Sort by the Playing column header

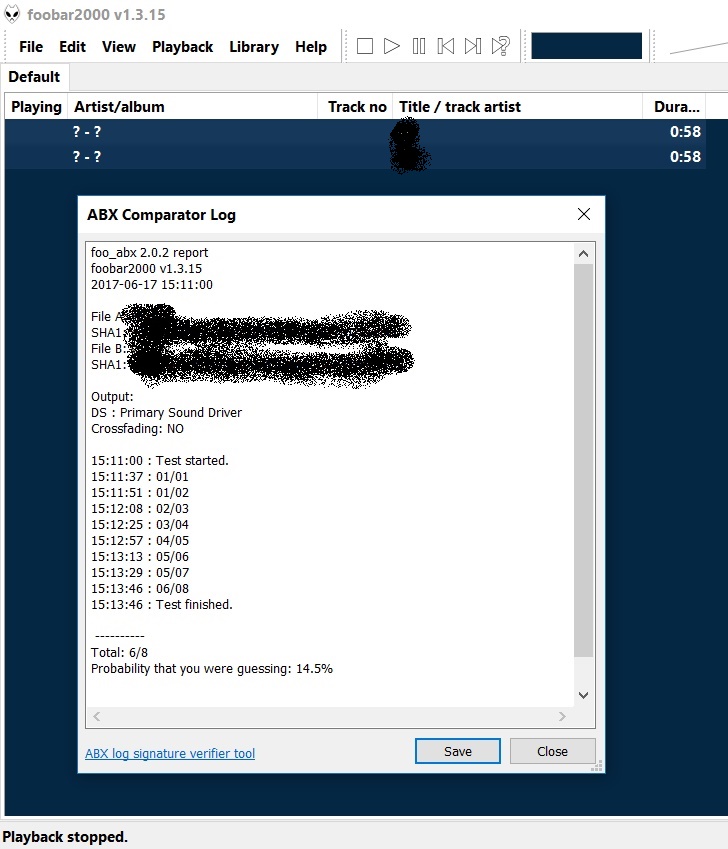click(x=36, y=107)
